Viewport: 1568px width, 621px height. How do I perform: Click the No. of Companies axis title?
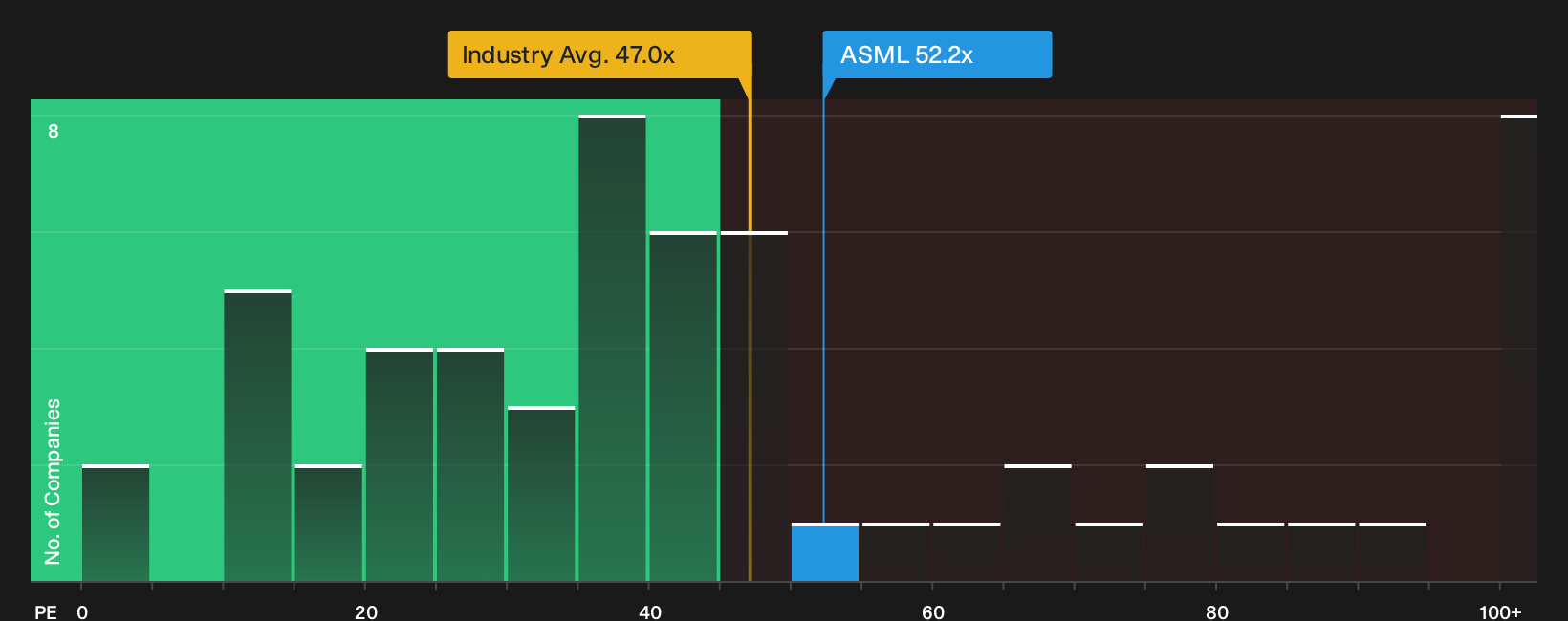[x=53, y=481]
